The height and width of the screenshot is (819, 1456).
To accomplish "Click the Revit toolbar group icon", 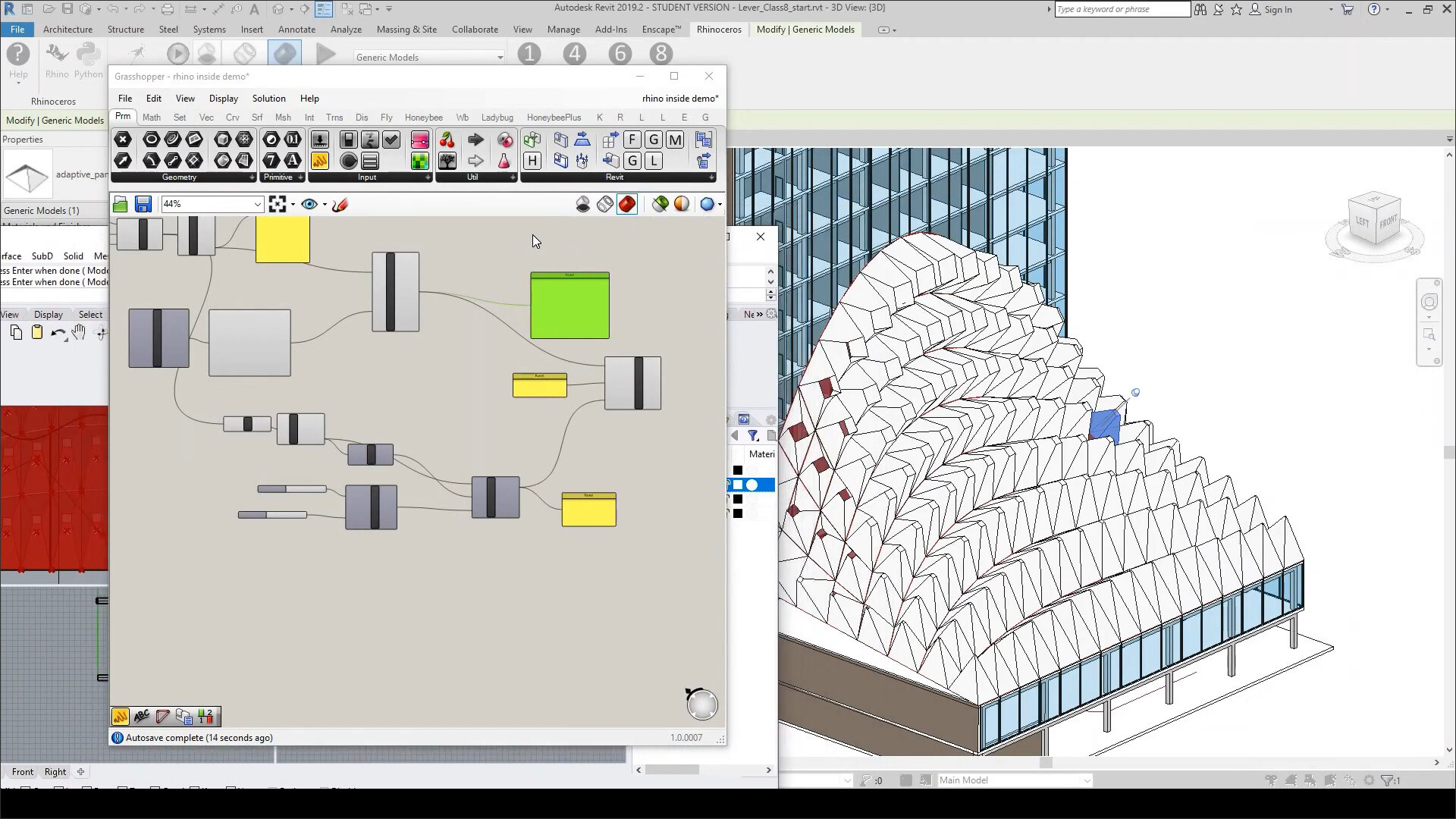I will click(614, 178).
